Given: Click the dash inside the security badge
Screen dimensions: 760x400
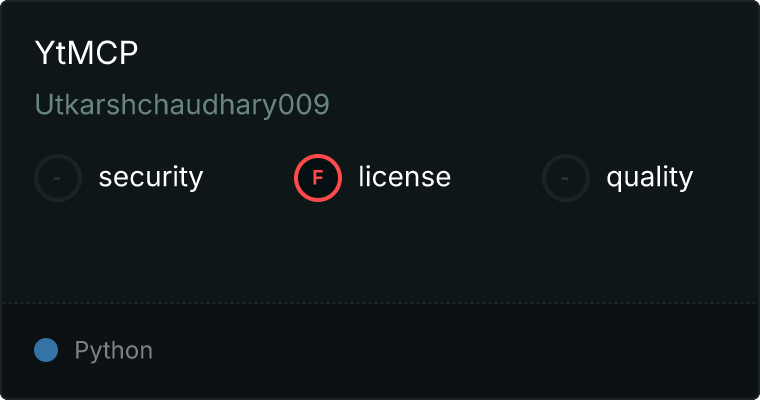Looking at the screenshot, I should click(x=57, y=178).
